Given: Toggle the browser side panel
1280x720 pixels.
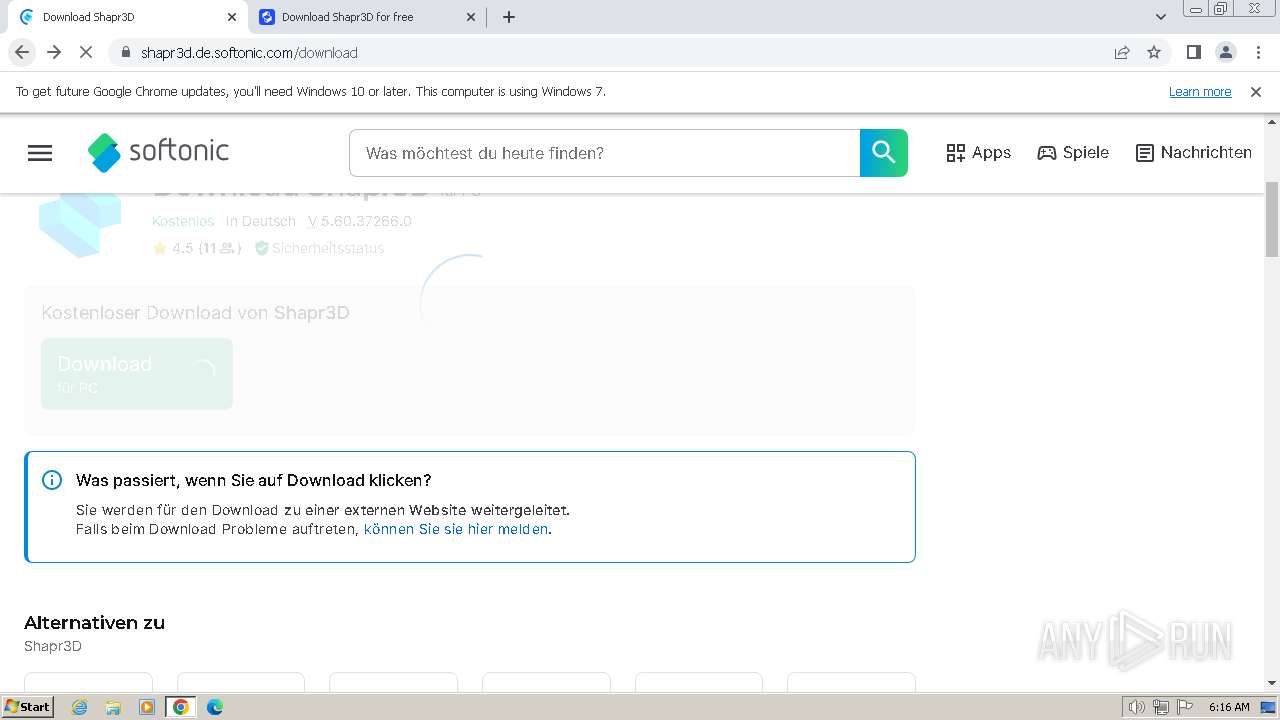Looking at the screenshot, I should coord(1193,52).
